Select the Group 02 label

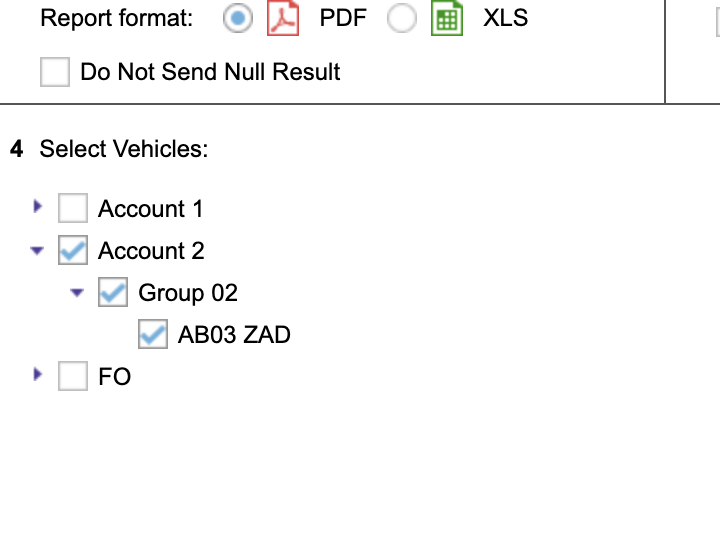coord(188,293)
